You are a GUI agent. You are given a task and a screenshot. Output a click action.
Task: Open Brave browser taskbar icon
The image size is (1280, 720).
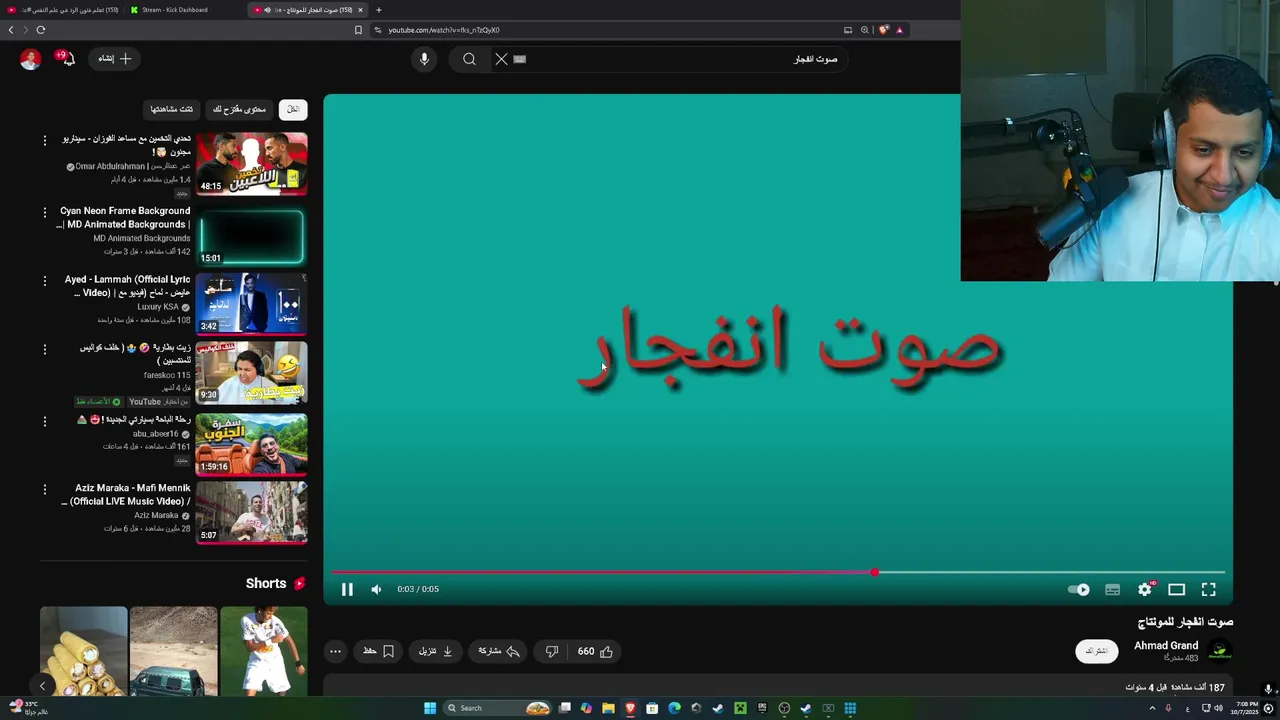point(630,708)
